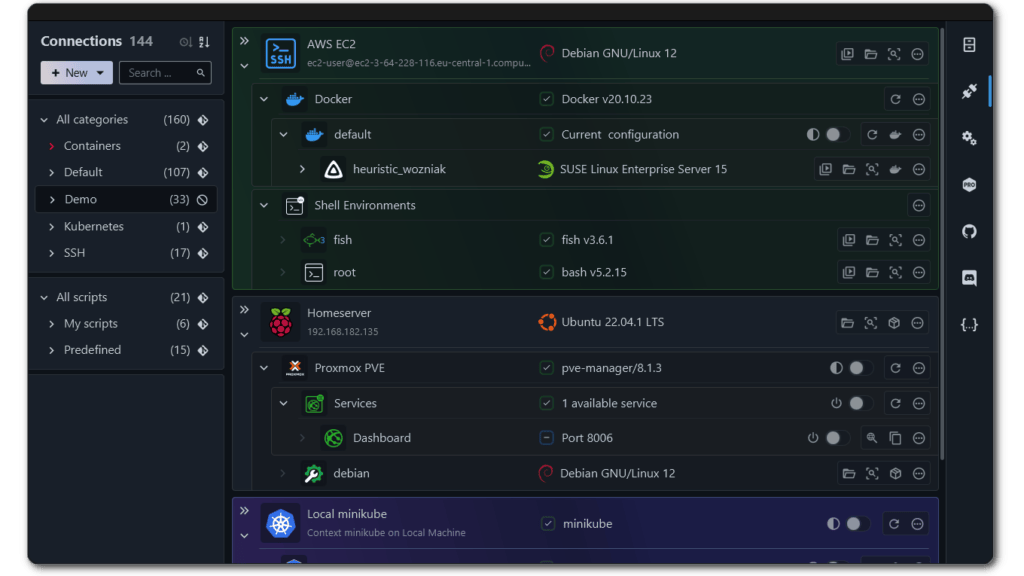This screenshot has height=576, width=1024.
Task: Click the API braces icon in sidebar
Action: tap(968, 325)
